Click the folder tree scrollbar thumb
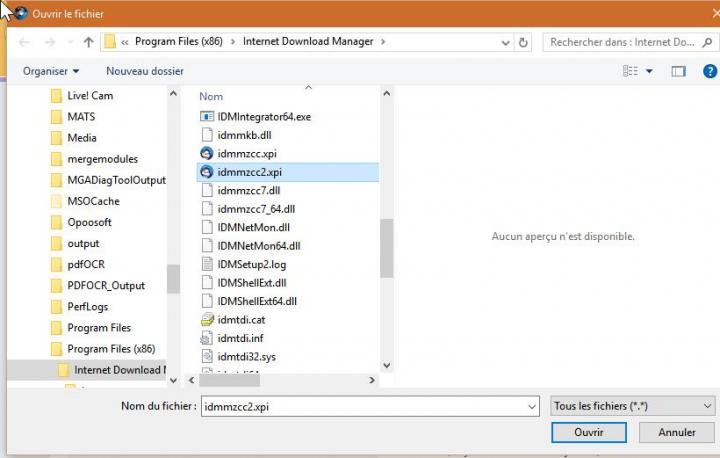Viewport: 720px width, 458px height. 173,279
